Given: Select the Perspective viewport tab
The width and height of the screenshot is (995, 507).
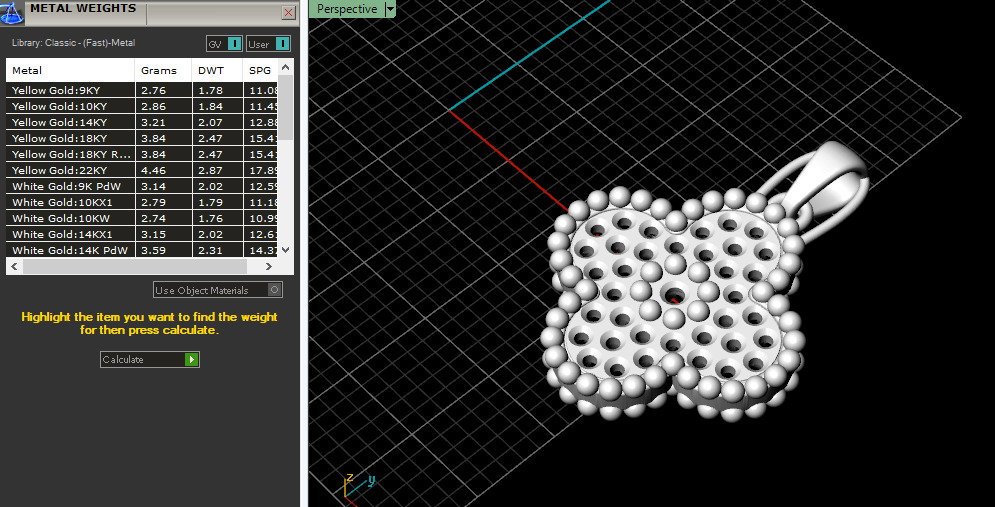Looking at the screenshot, I should 347,9.
